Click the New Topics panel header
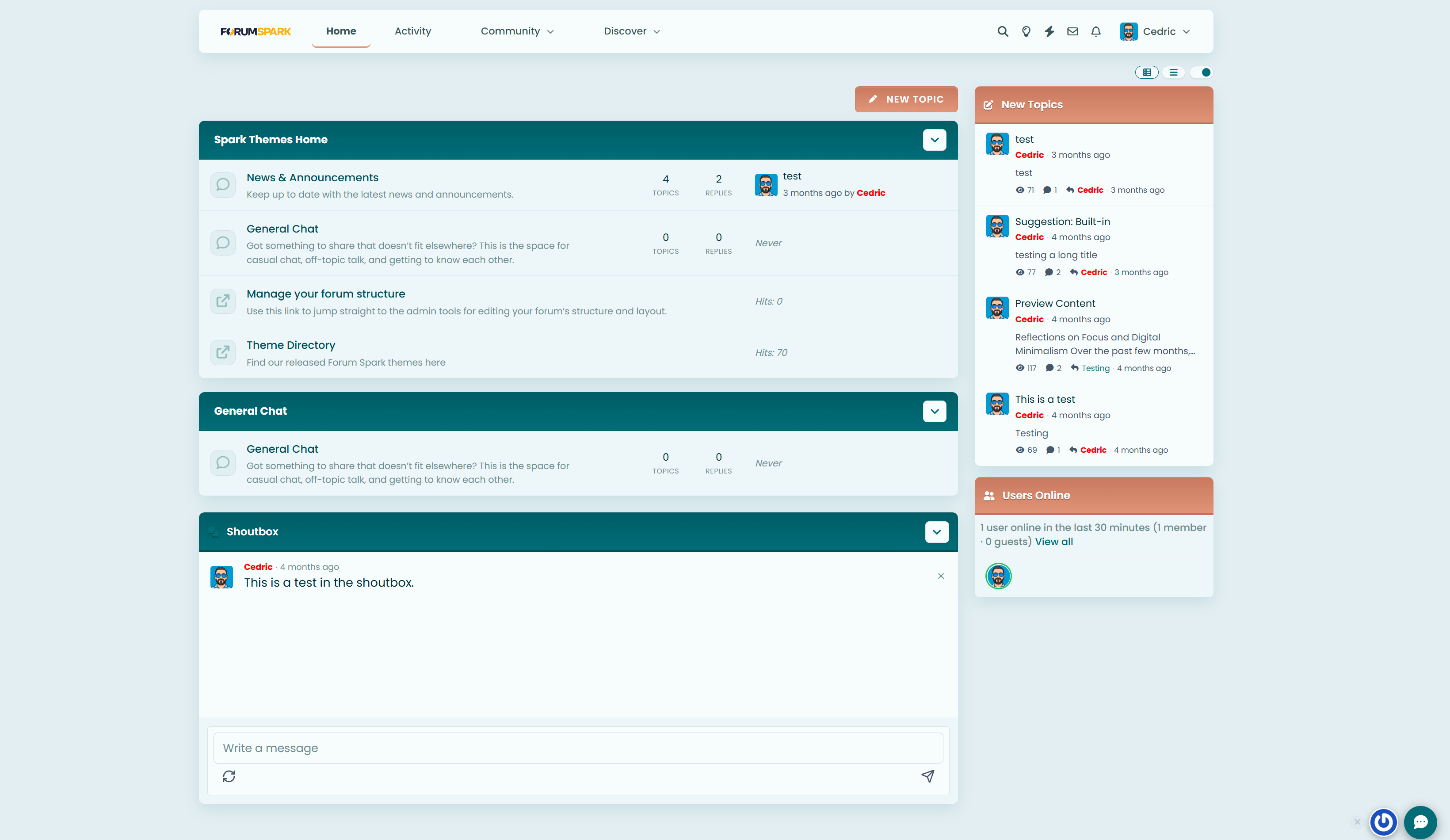This screenshot has width=1450, height=840. click(x=1094, y=105)
